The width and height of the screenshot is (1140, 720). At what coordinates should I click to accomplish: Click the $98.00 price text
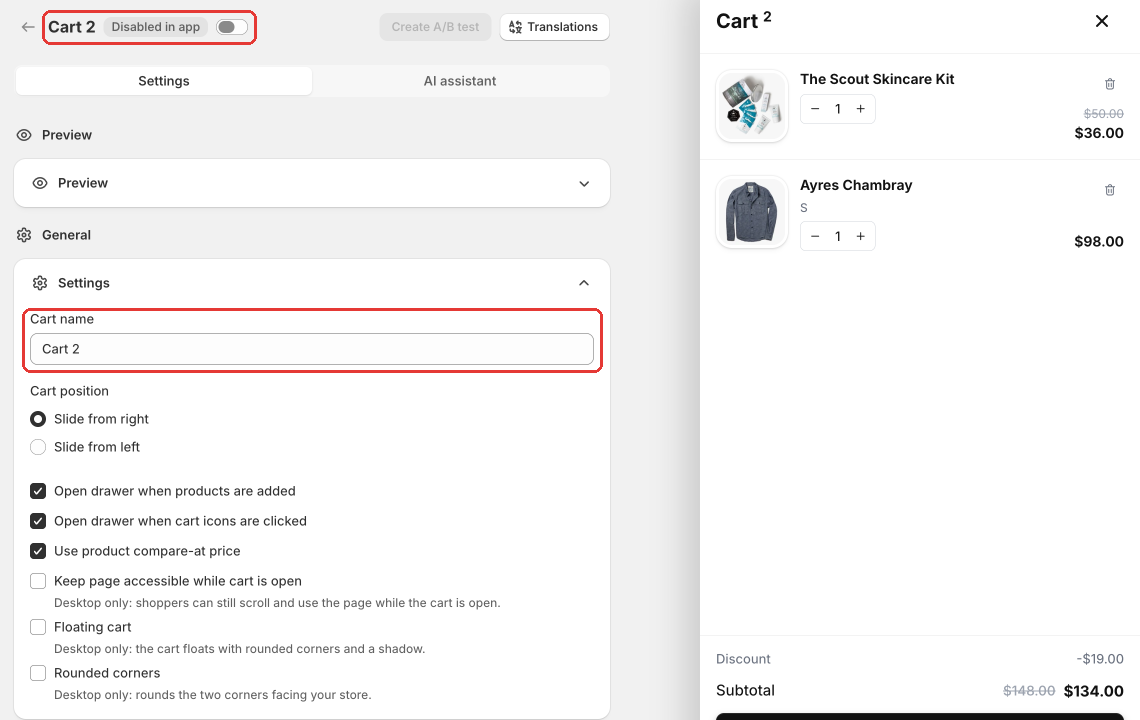pos(1099,241)
